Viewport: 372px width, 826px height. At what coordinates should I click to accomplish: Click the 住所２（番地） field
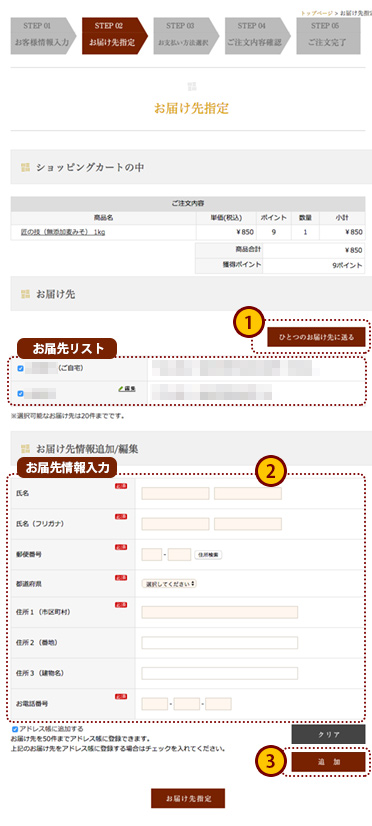tap(220, 643)
